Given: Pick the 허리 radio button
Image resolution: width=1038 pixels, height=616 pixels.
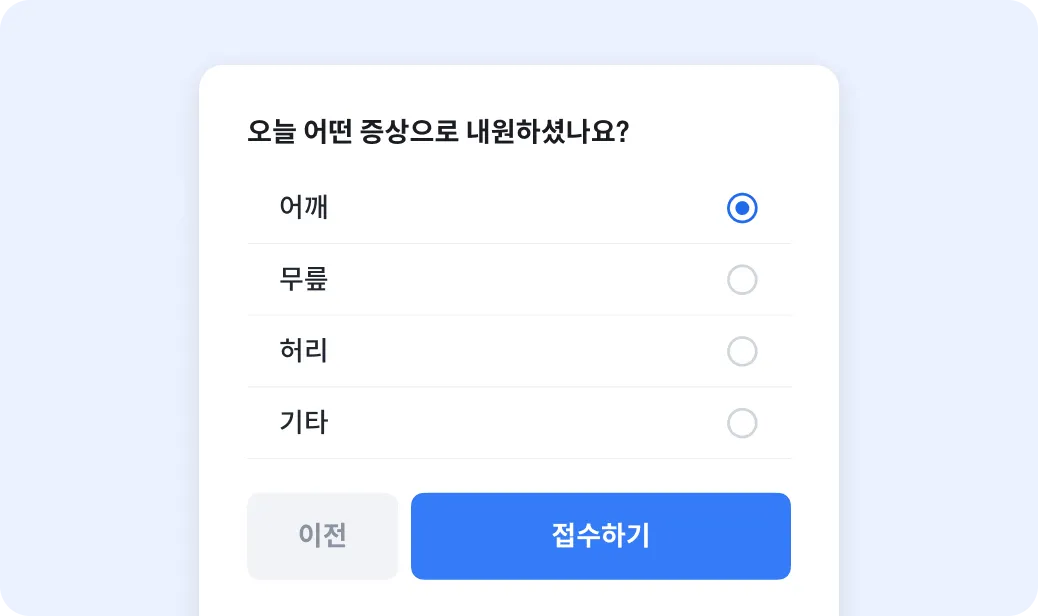Looking at the screenshot, I should coord(742,352).
